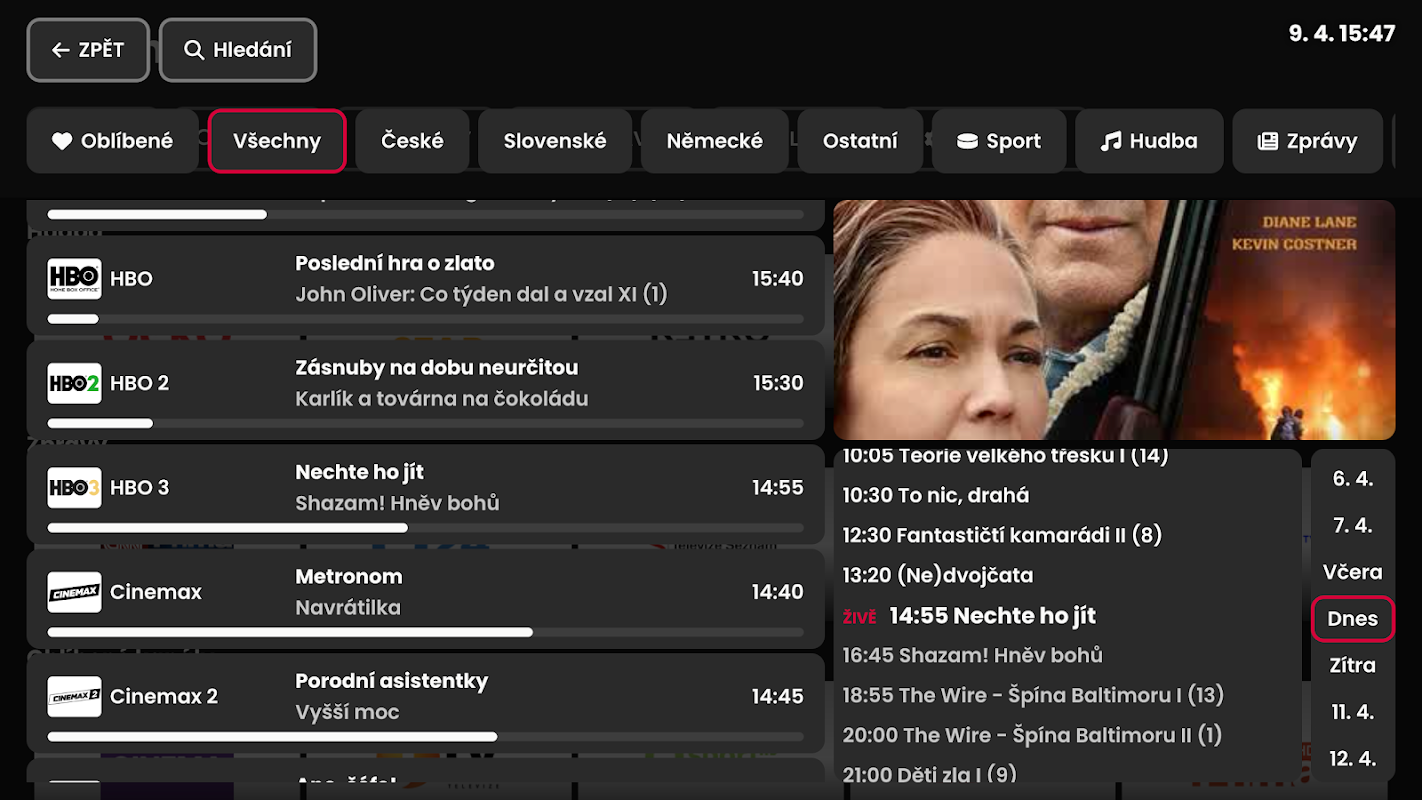Choose Včera in the day list

(x=1352, y=572)
